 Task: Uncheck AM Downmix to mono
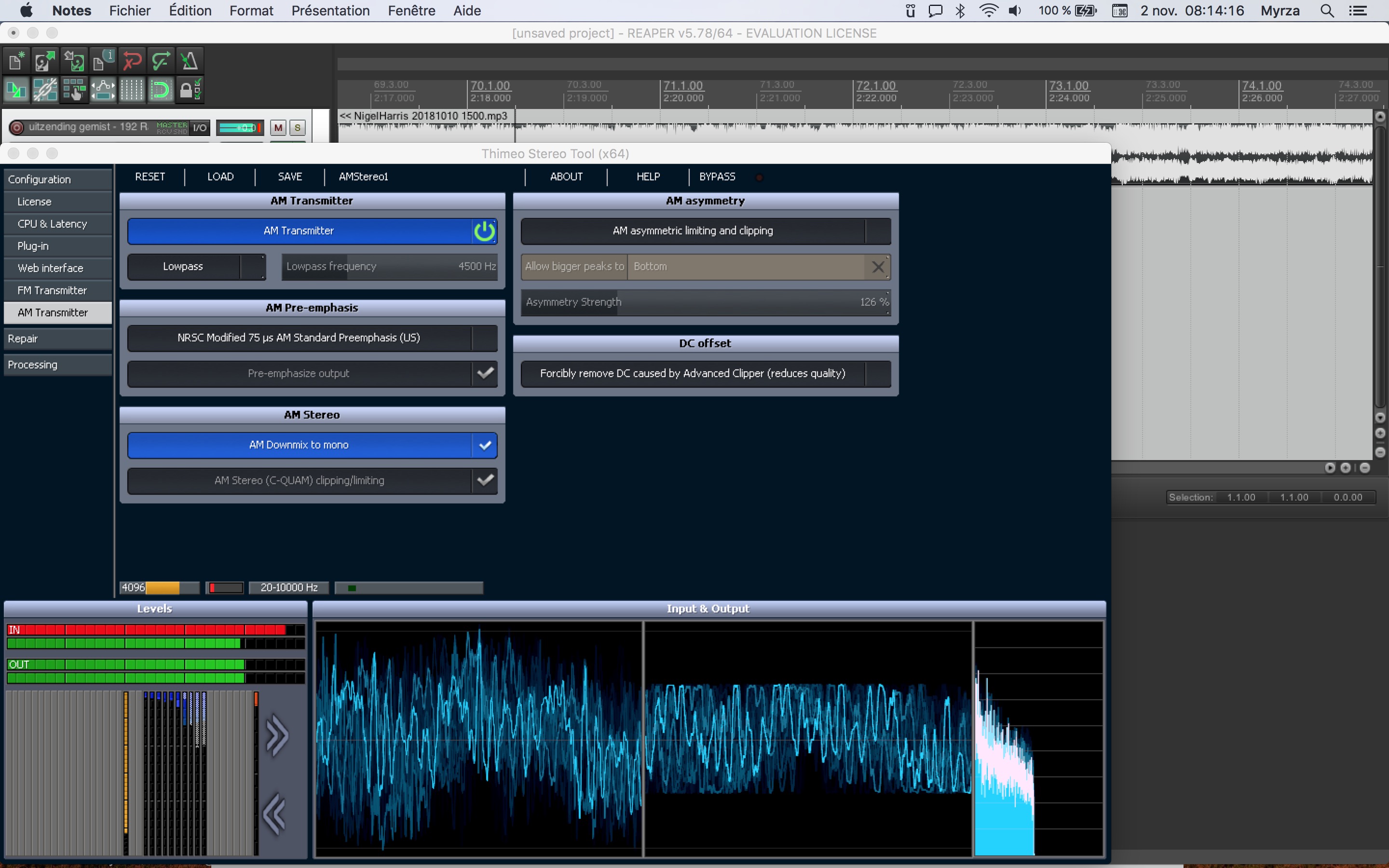[x=485, y=445]
